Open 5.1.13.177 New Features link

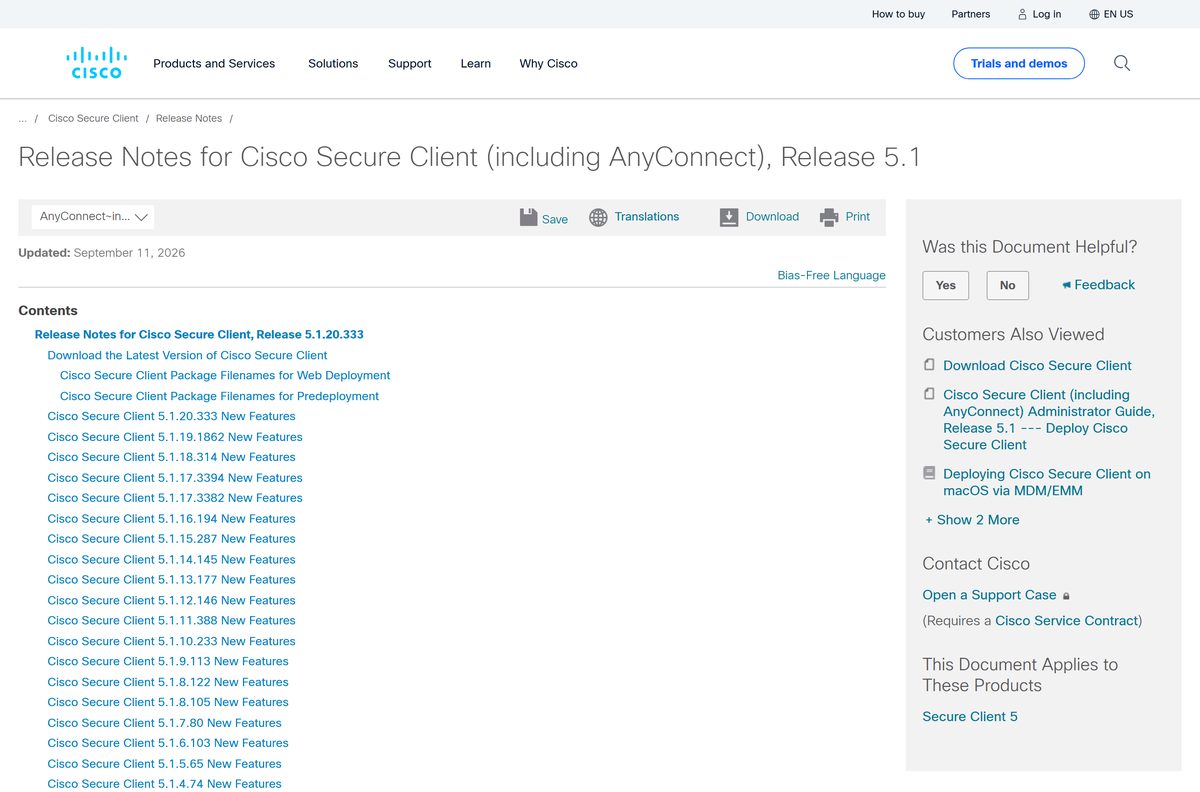click(x=172, y=580)
